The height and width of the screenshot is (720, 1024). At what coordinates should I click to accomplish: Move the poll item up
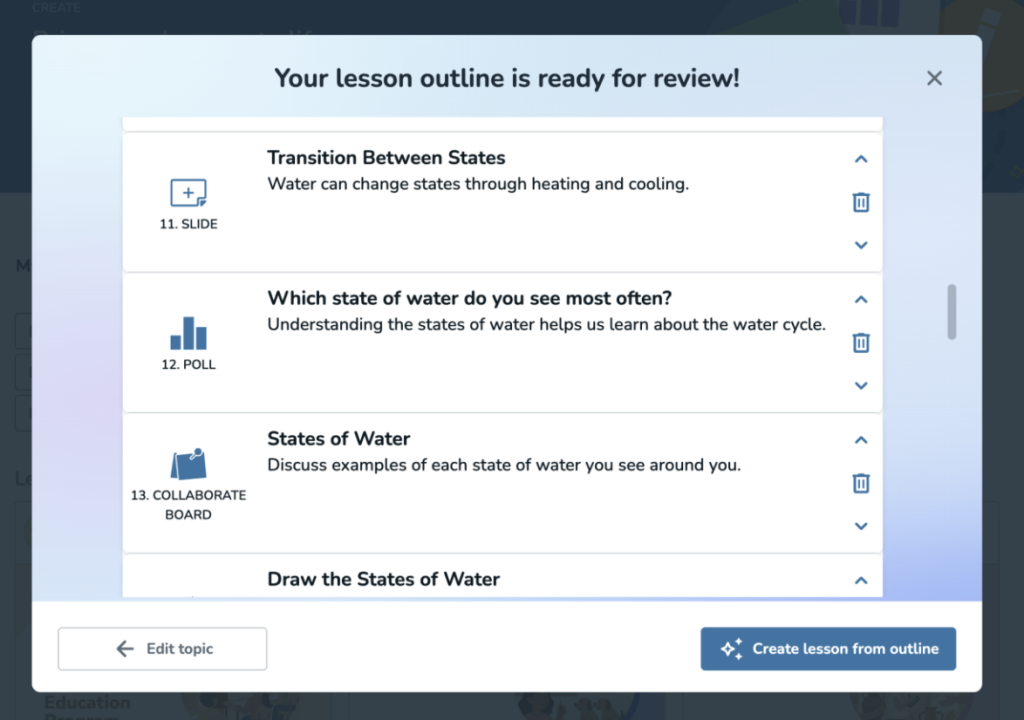[861, 300]
